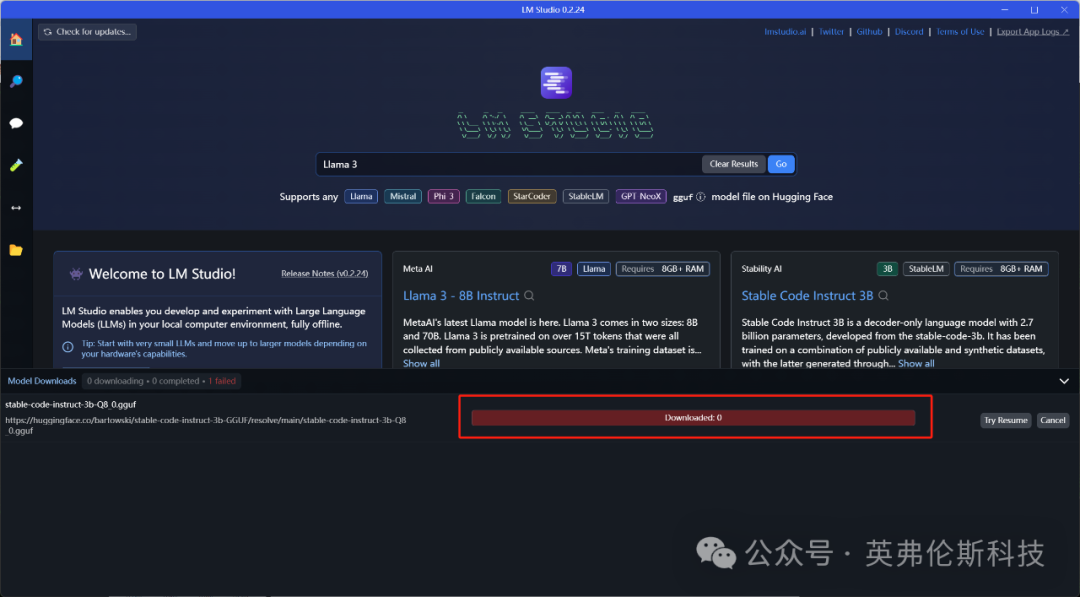Open the AI Chat bubble sidebar icon
Image resolution: width=1080 pixels, height=597 pixels.
pos(16,123)
